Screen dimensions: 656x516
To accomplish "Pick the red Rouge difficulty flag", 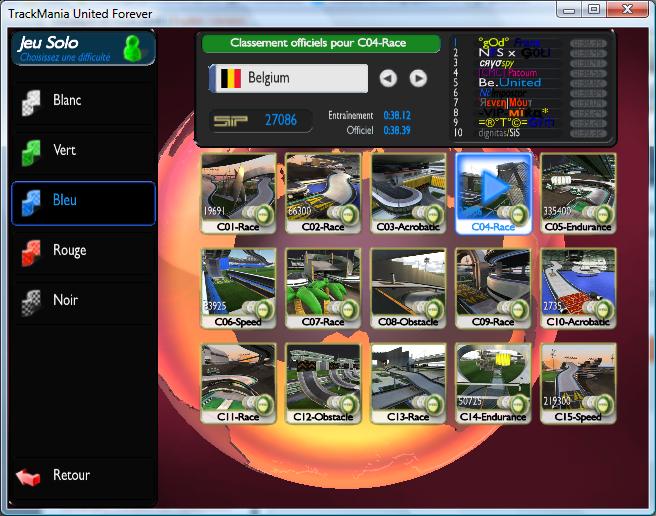I will click(x=32, y=251).
